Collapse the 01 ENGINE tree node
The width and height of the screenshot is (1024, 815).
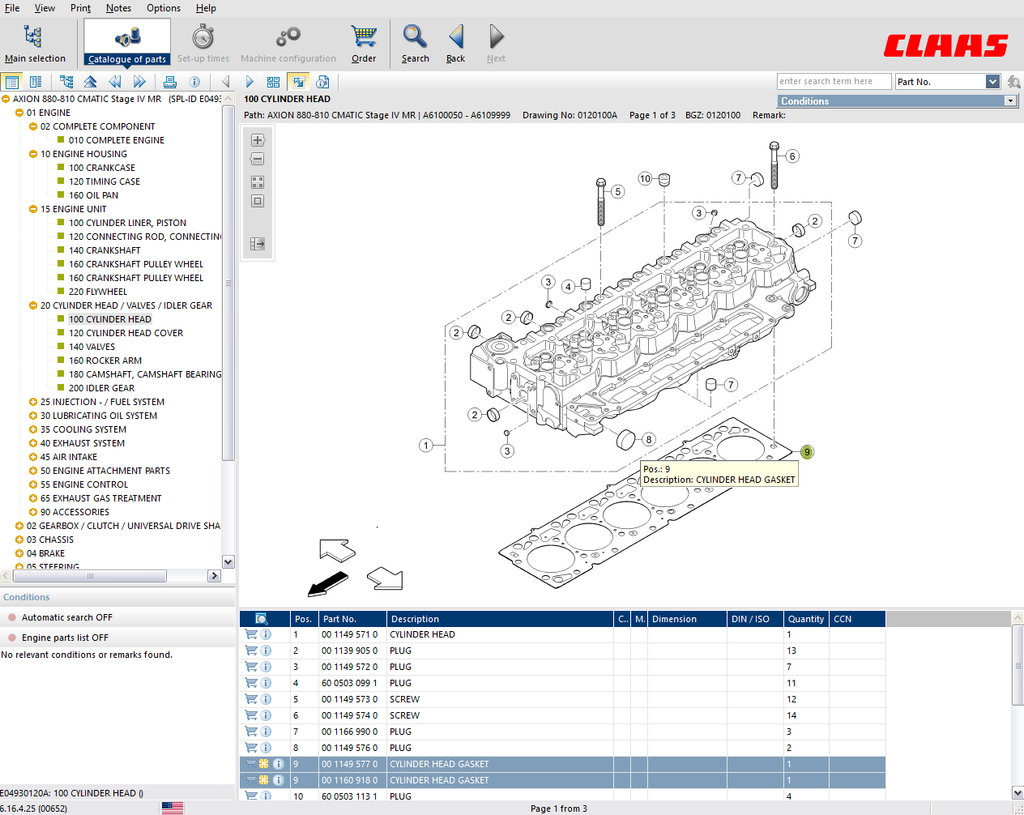[x=19, y=112]
